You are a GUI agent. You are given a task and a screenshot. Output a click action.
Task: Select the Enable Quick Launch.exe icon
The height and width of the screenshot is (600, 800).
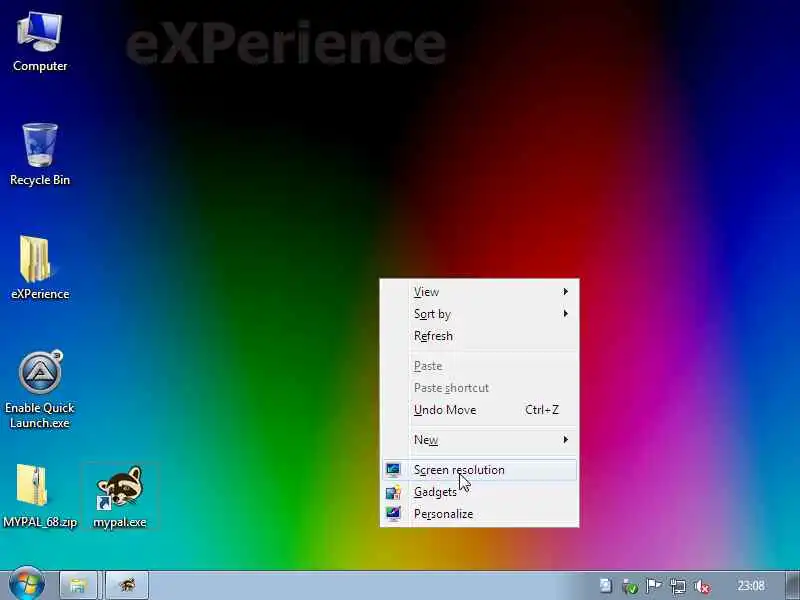[x=40, y=390]
